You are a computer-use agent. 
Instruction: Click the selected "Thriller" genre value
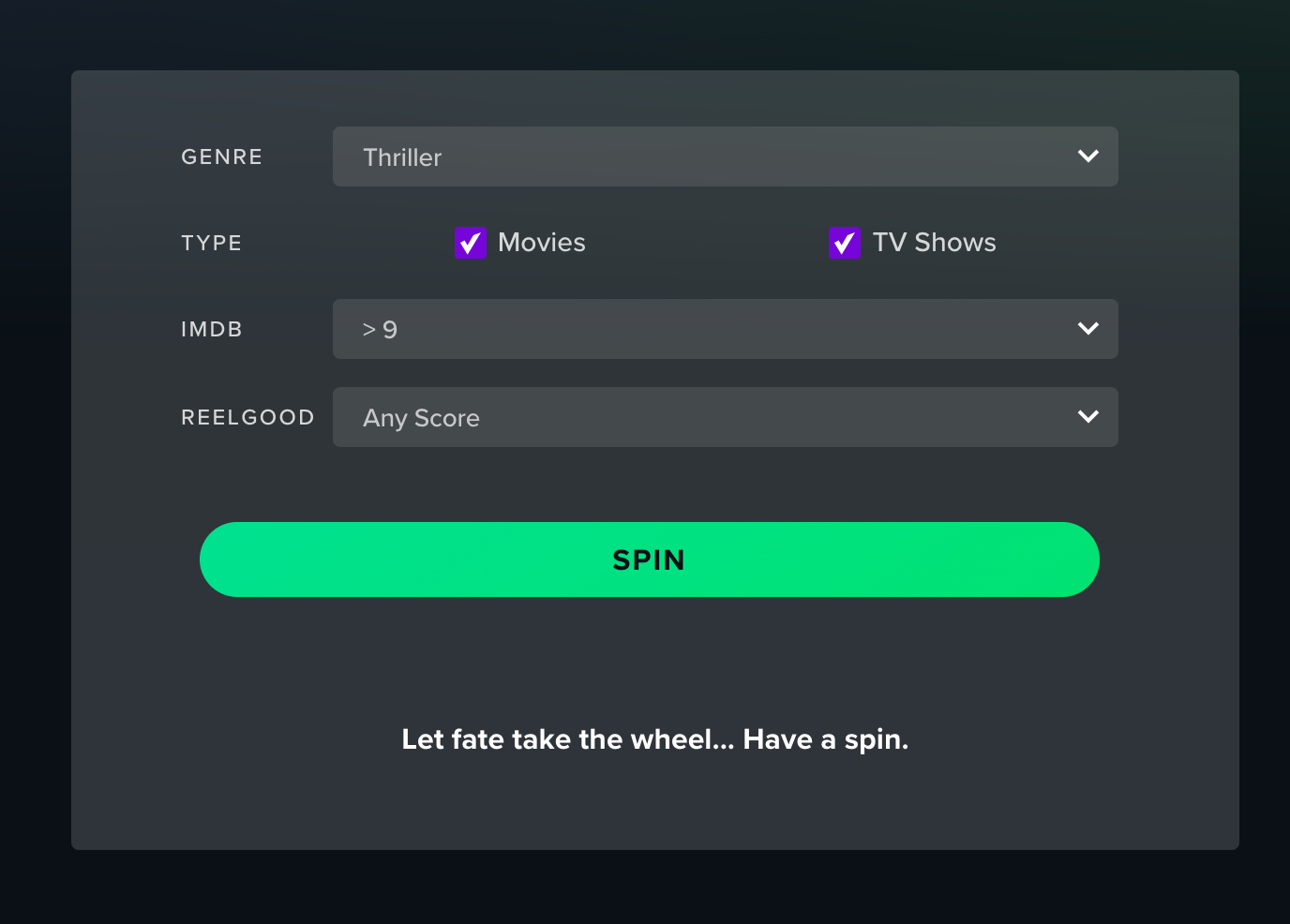coord(402,157)
